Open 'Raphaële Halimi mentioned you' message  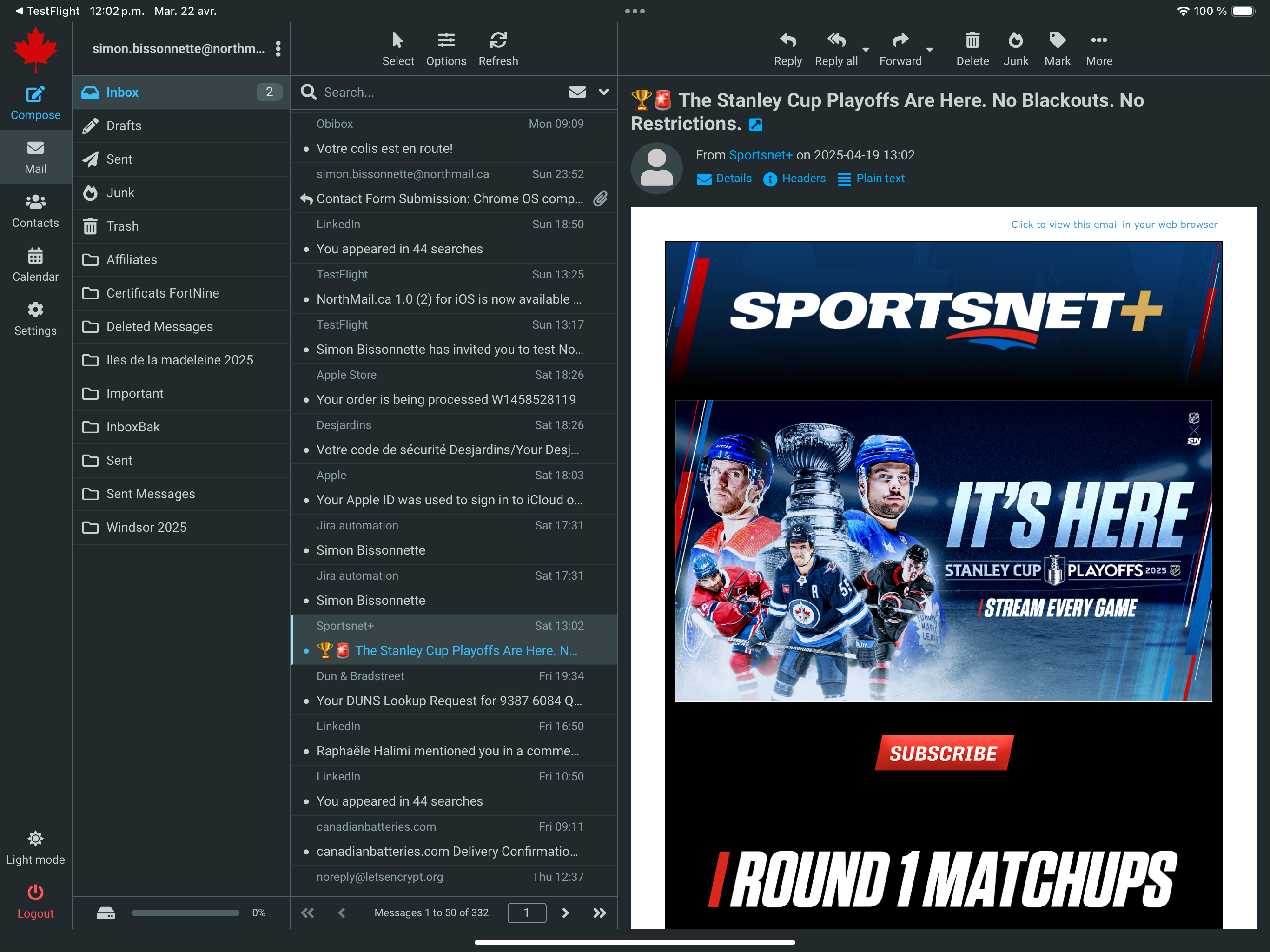click(x=454, y=740)
